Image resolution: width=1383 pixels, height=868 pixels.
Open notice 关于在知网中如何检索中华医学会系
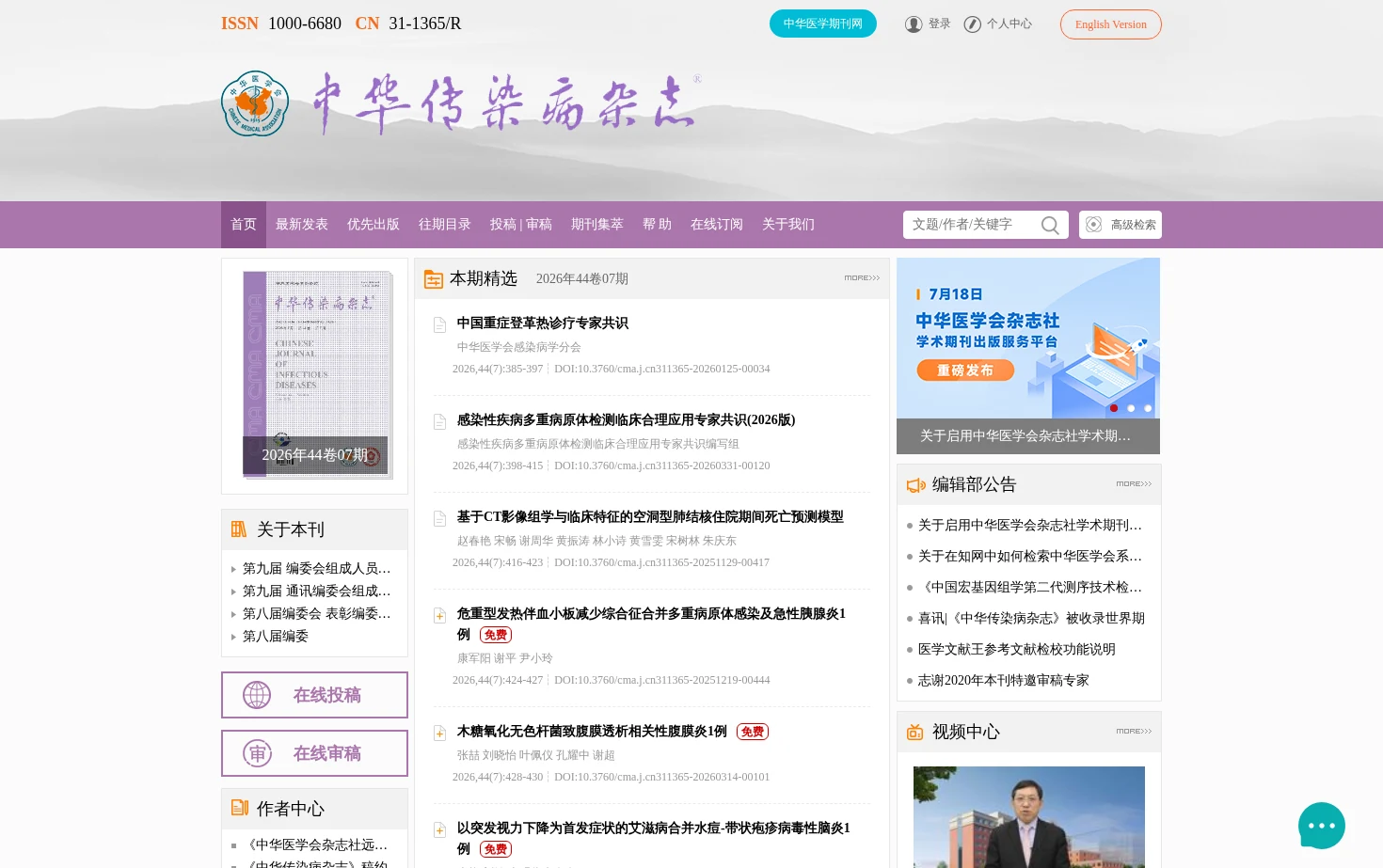click(1030, 557)
